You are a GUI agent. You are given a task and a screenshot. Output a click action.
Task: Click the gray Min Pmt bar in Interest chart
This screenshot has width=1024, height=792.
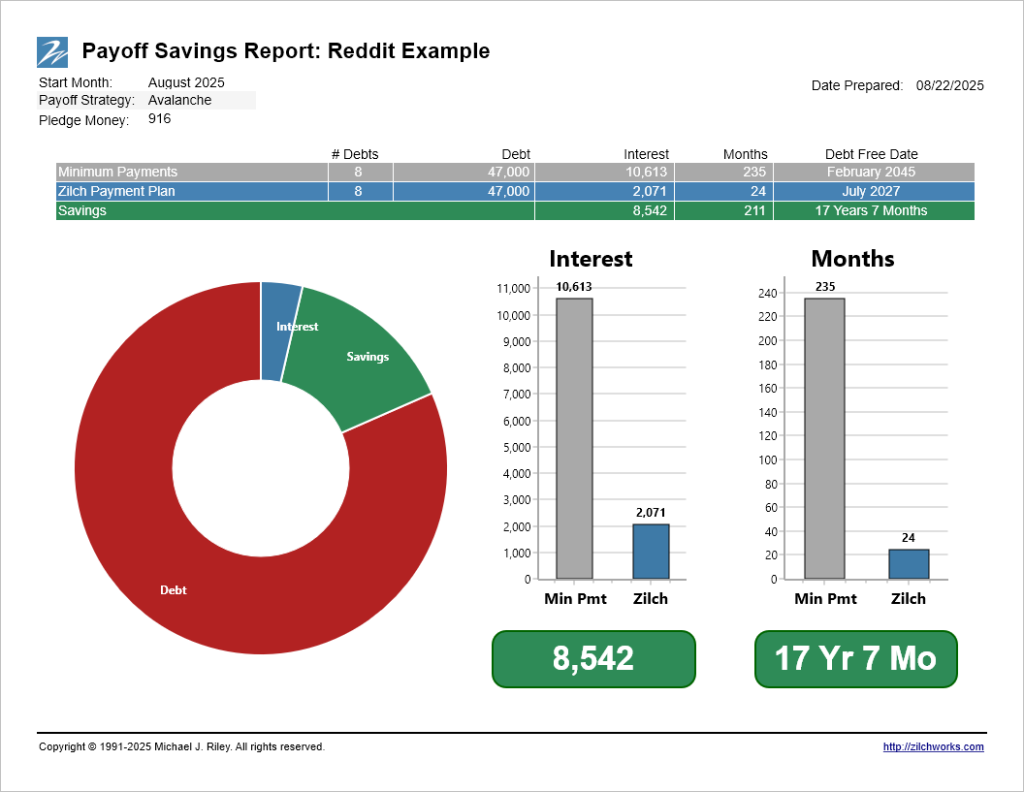click(574, 438)
